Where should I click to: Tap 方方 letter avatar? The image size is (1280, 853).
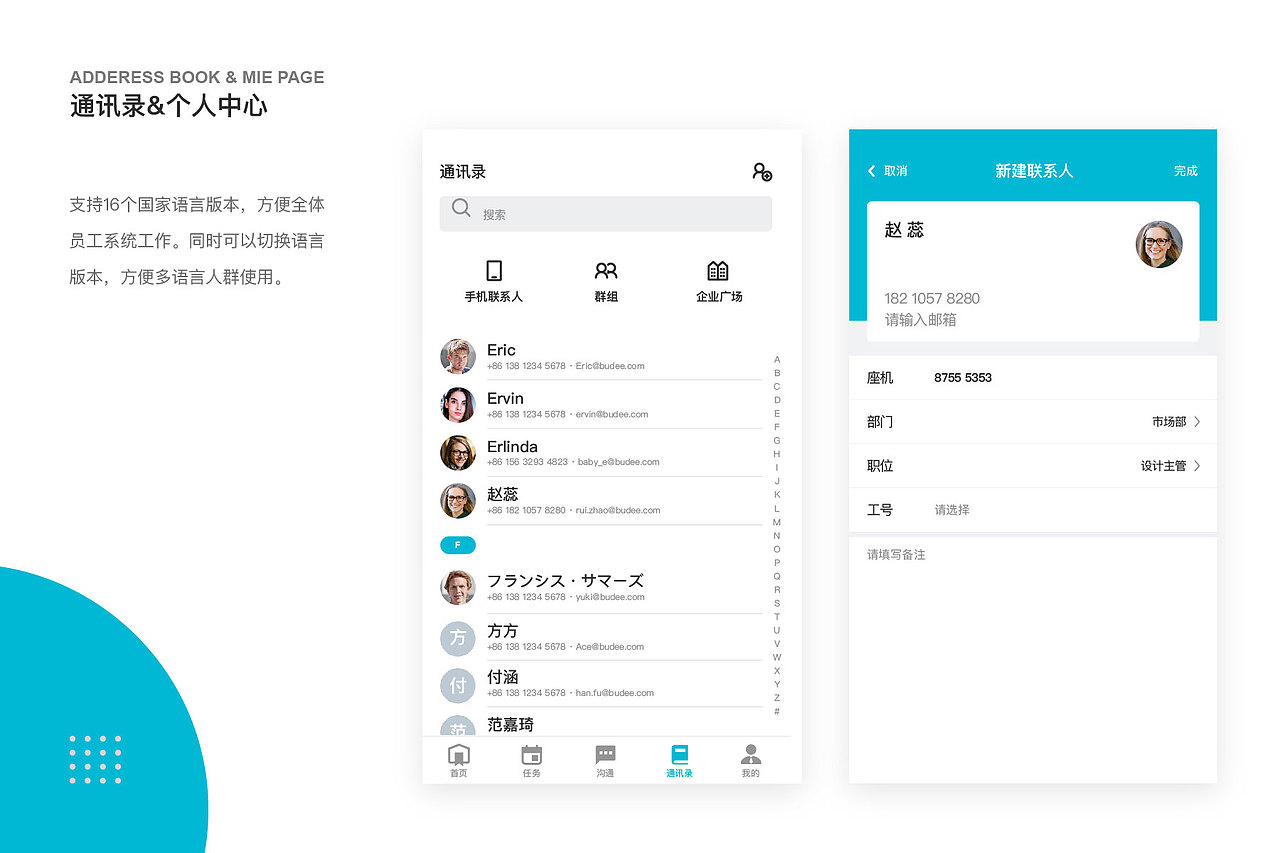[458, 638]
